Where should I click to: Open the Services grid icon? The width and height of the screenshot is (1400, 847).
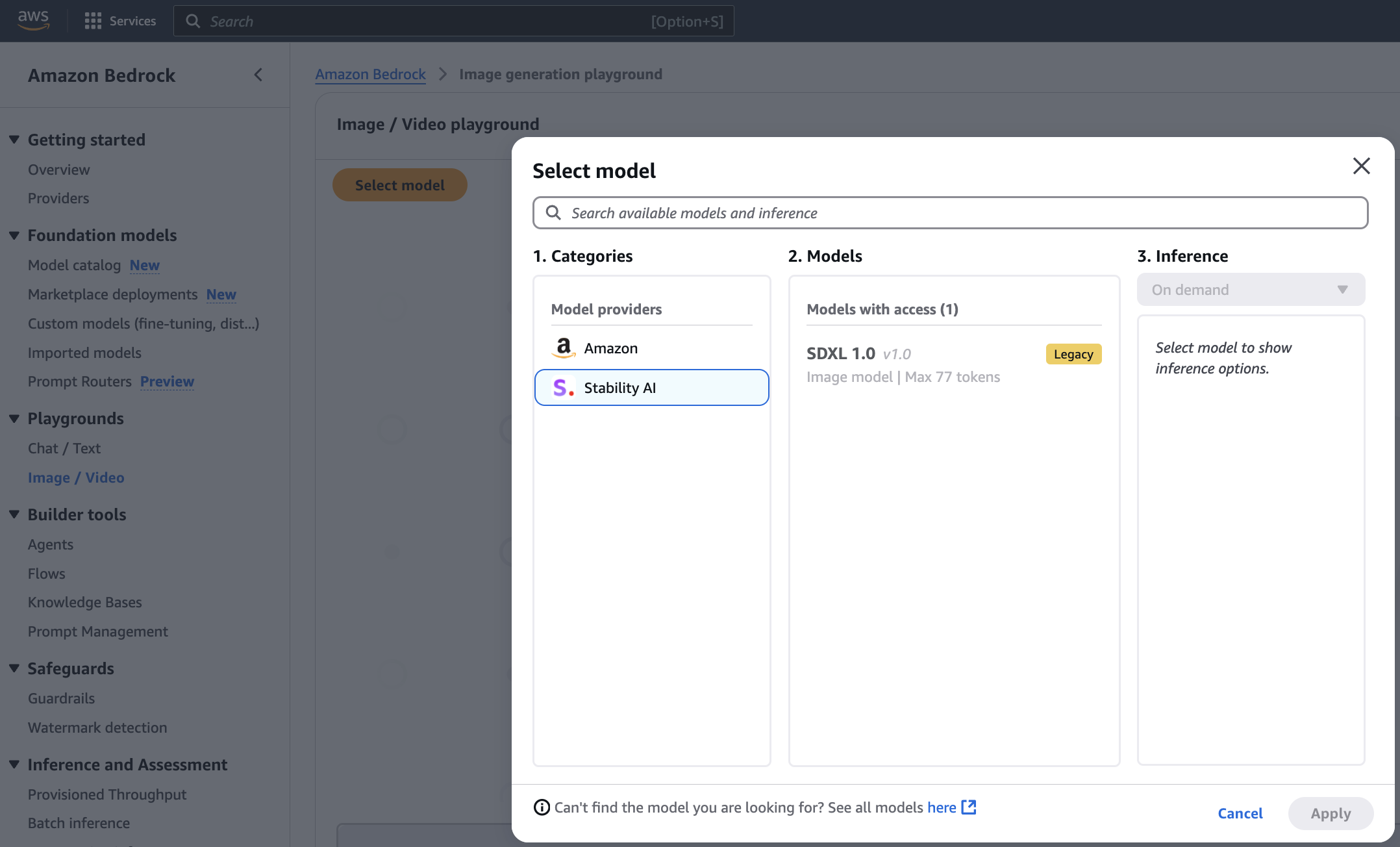point(93,21)
